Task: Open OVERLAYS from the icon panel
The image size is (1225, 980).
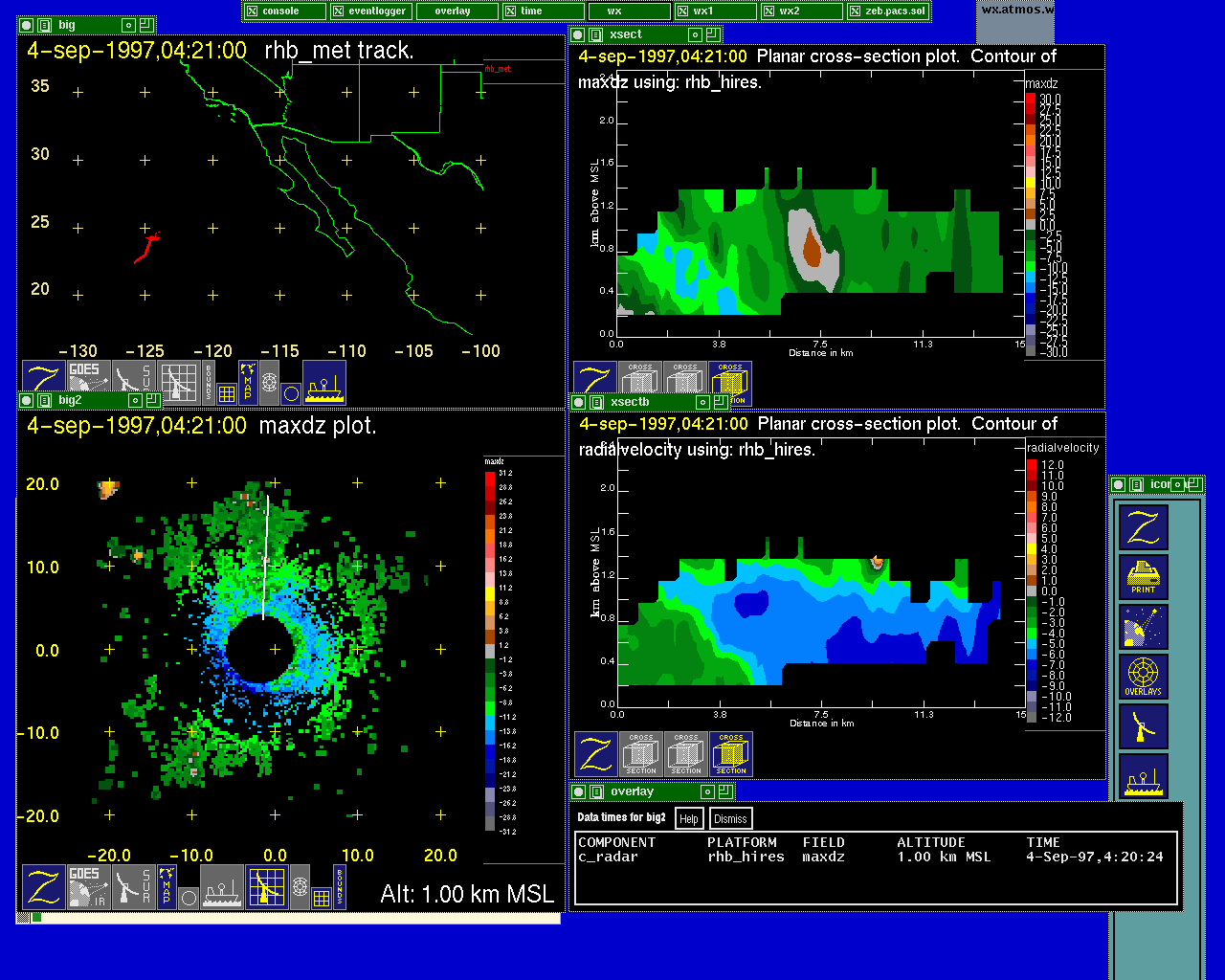Action: pos(1144,677)
